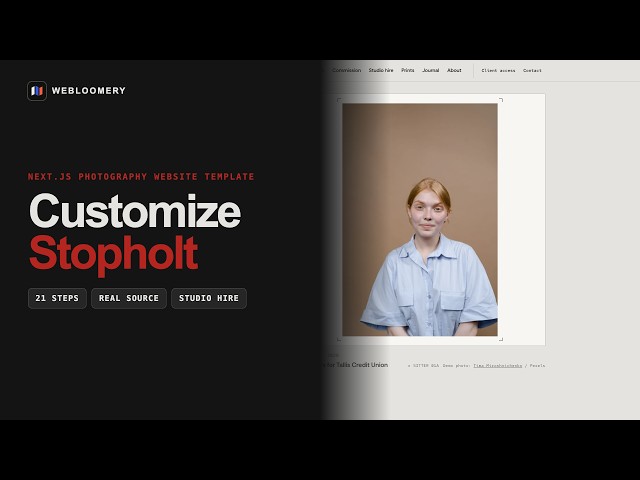Click 'NEXT.JS PHOTOGRAPHY WEBSITE TEMPLATE' subtitle
640x480 pixels.
click(x=141, y=177)
